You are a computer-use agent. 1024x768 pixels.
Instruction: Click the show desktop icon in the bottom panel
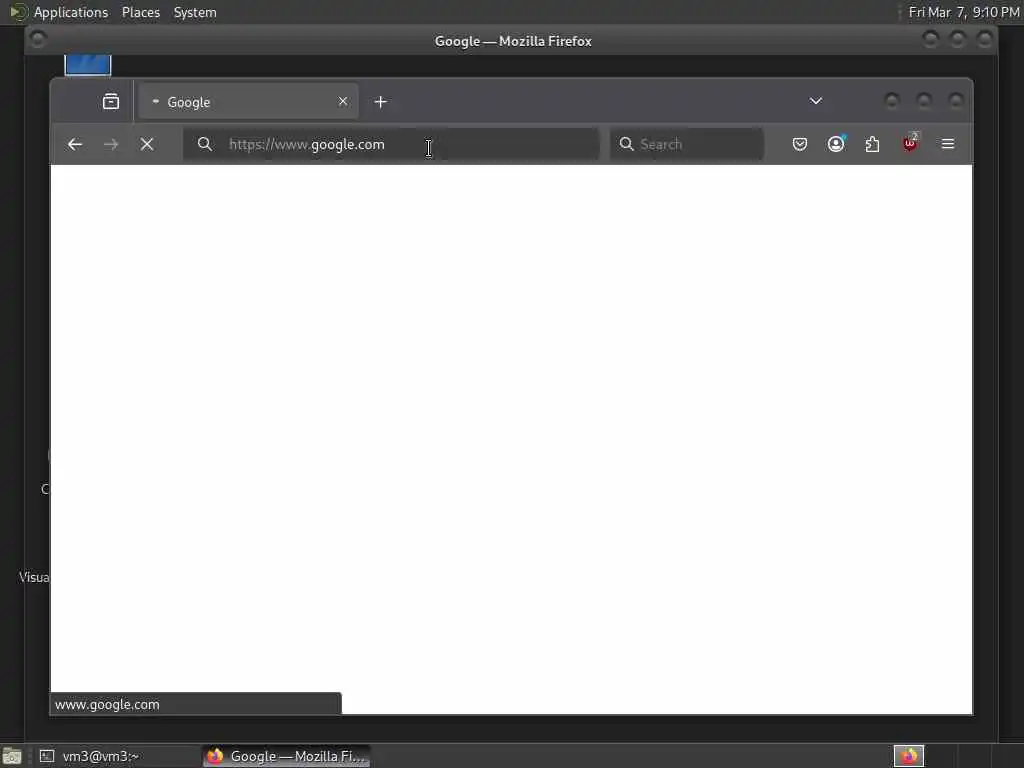click(12, 756)
